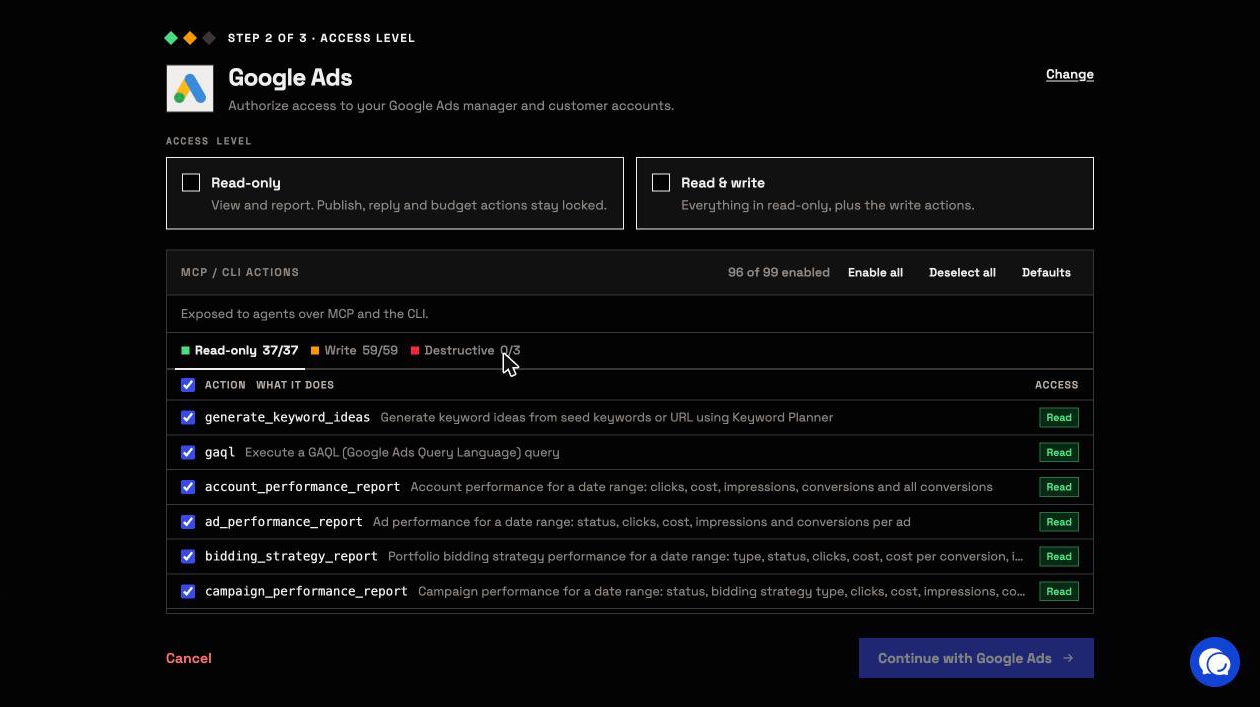Reset actions with the Defaults button

click(1046, 272)
